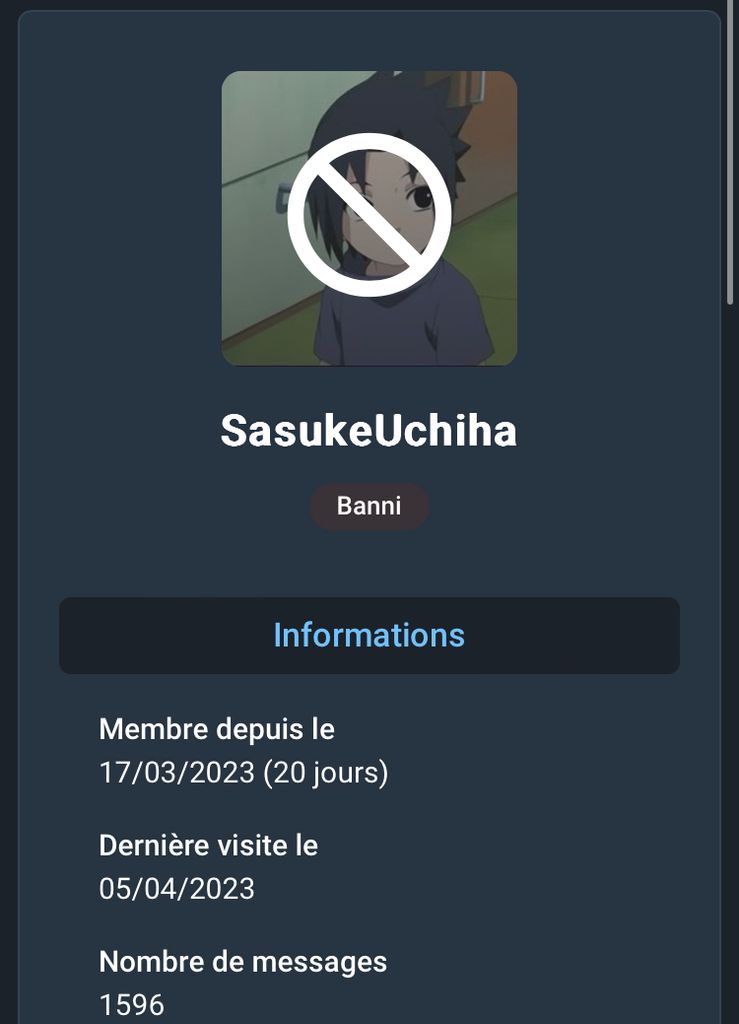This screenshot has width=739, height=1024.
Task: Click the "Dernière visite le" label
Action: click(x=208, y=845)
